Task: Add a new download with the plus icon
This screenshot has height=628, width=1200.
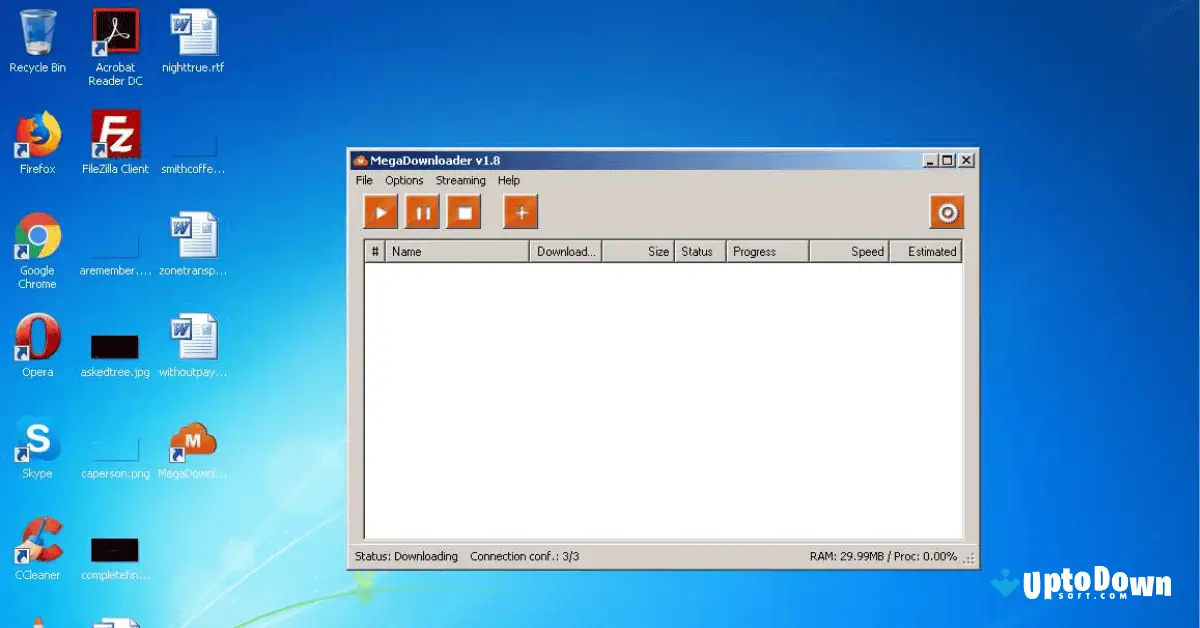Action: (520, 211)
